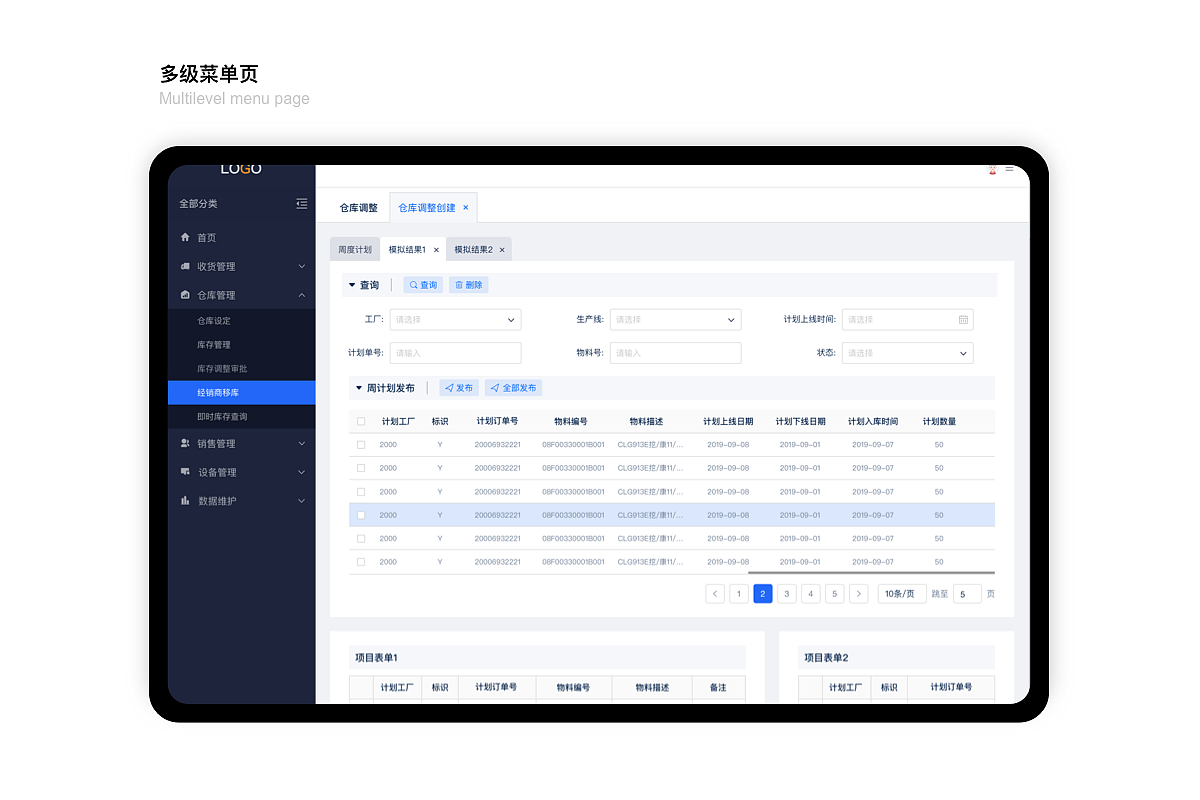Click the 计划单号 input field
Viewport: 1200px width, 800px height.
(455, 353)
